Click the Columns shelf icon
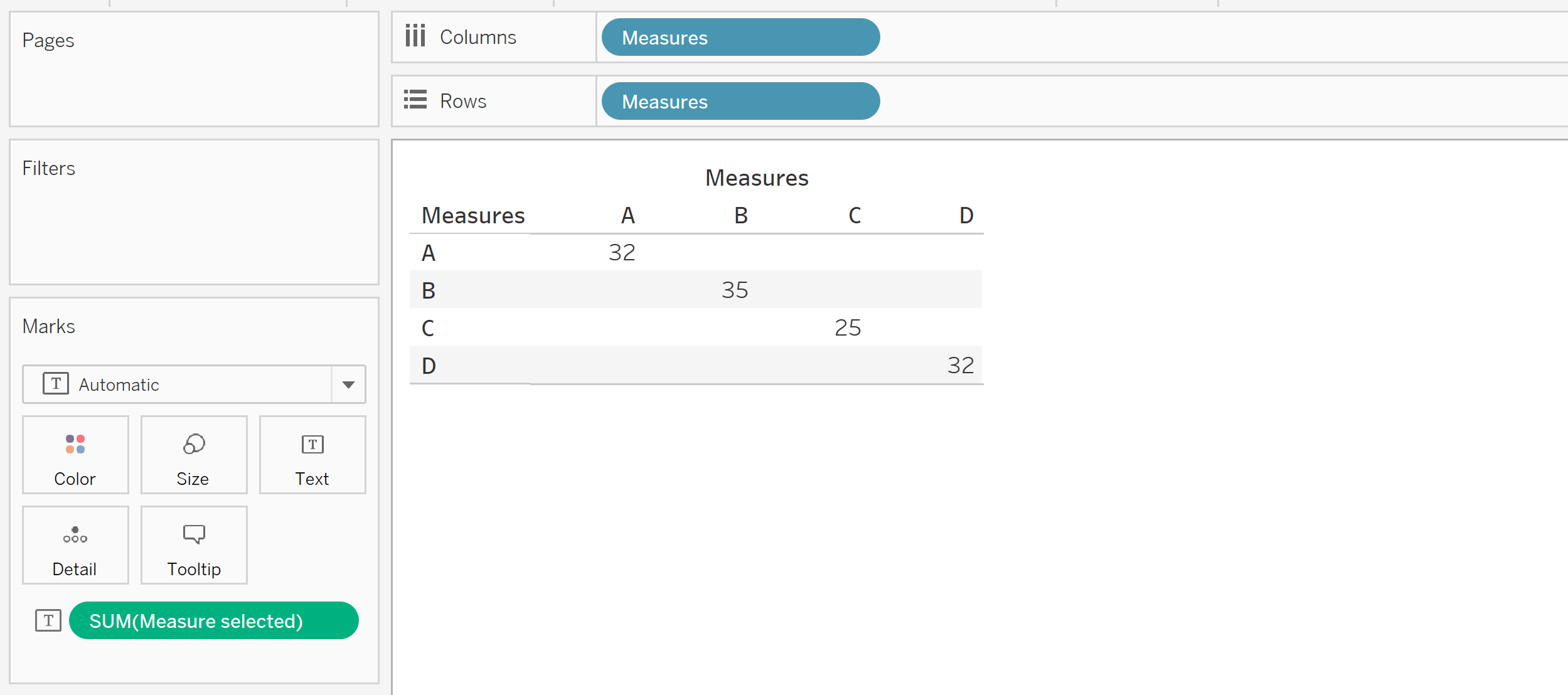This screenshot has height=695, width=1568. tap(415, 36)
